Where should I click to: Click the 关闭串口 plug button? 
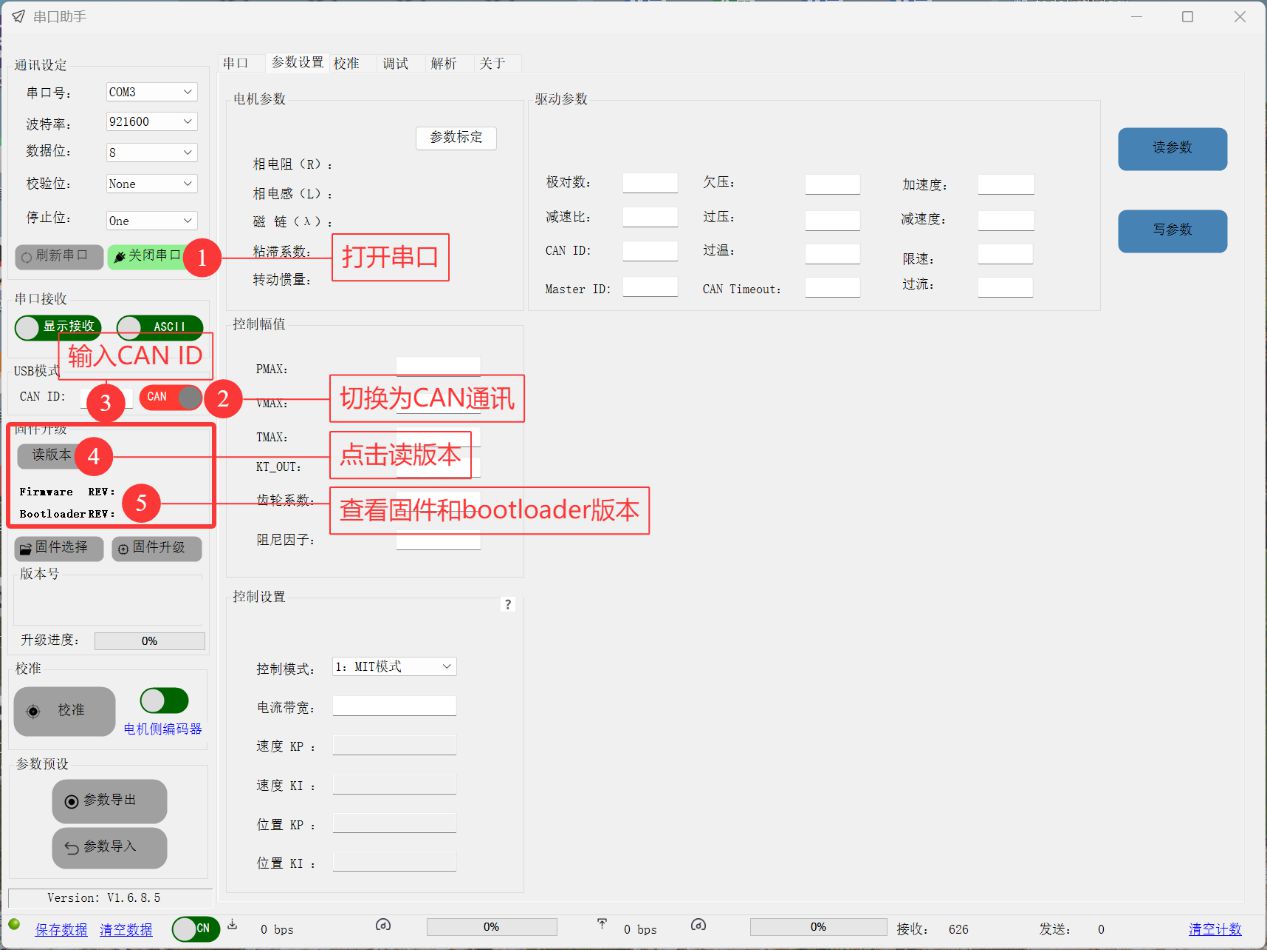[147, 256]
